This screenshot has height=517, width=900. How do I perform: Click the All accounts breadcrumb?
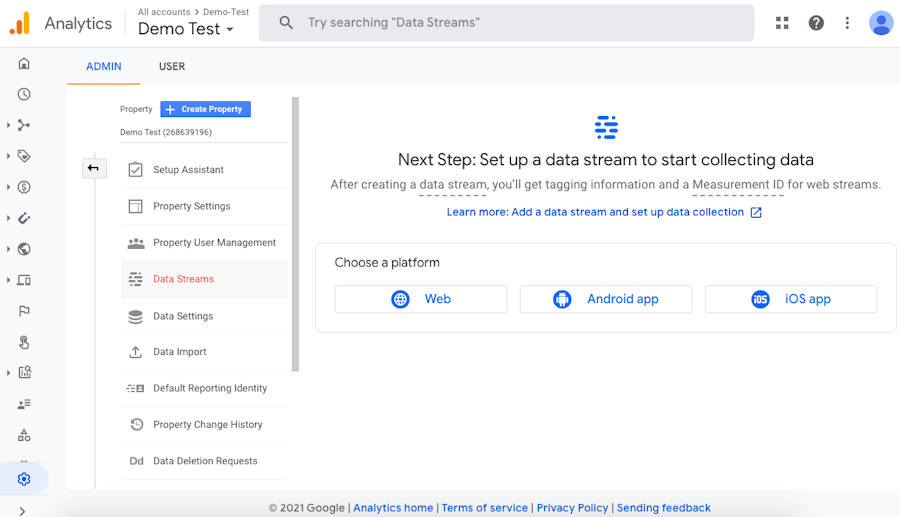pyautogui.click(x=164, y=11)
